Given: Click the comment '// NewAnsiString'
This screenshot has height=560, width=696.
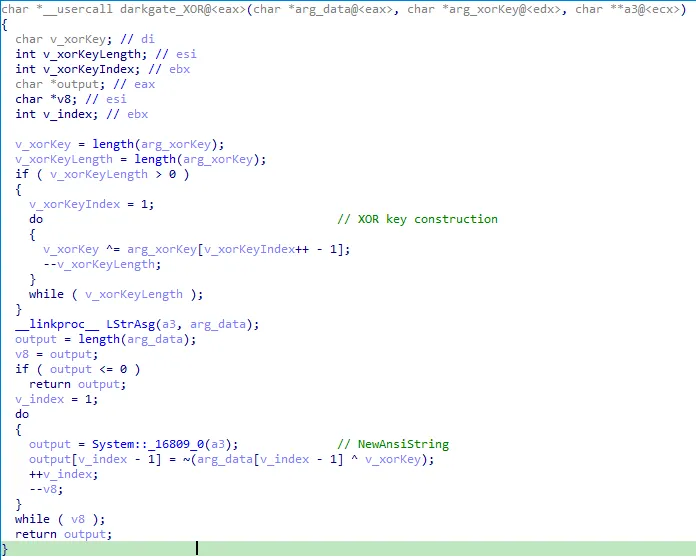Looking at the screenshot, I should click(393, 444).
